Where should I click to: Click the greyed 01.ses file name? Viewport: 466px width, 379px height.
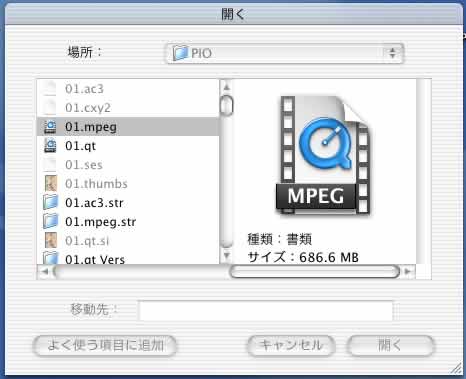84,165
